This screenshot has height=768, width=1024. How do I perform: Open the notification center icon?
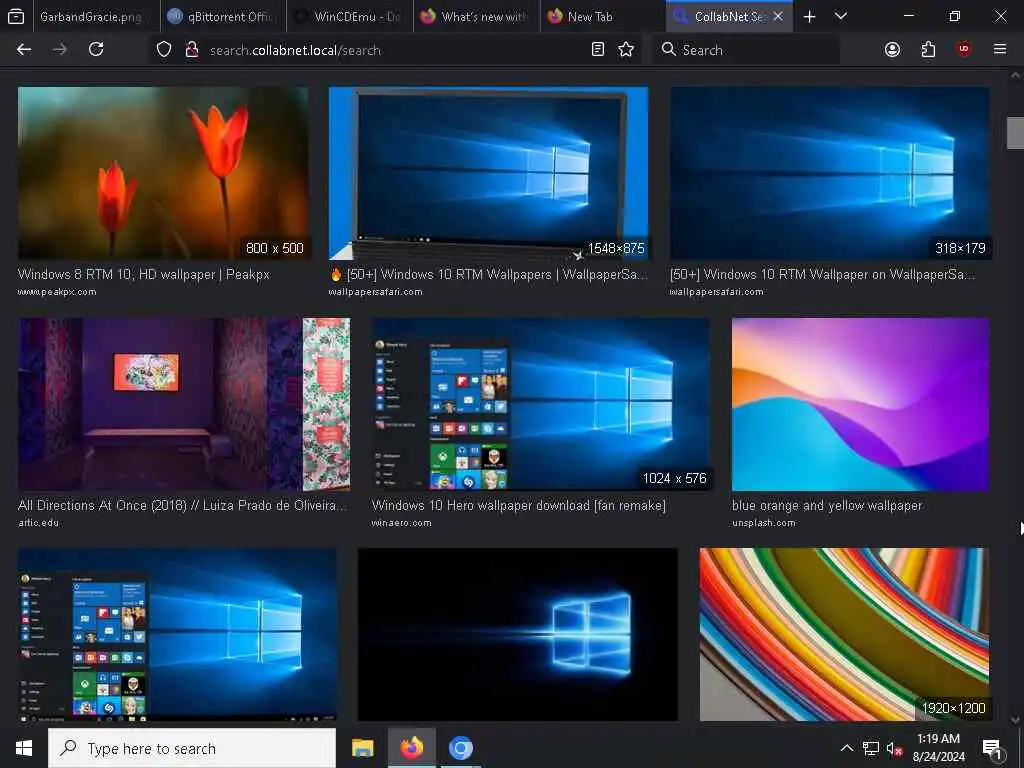(992, 748)
